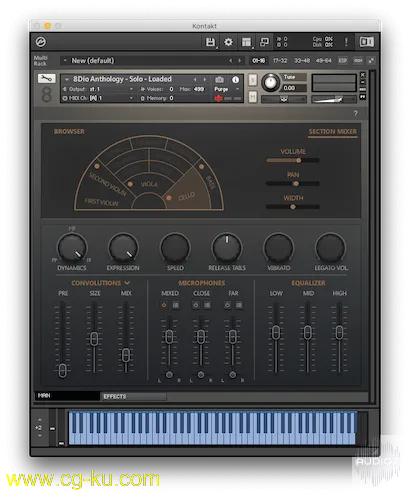Shift keyboard octave up arrow
The height and width of the screenshot is (496, 410).
click(x=40, y=420)
